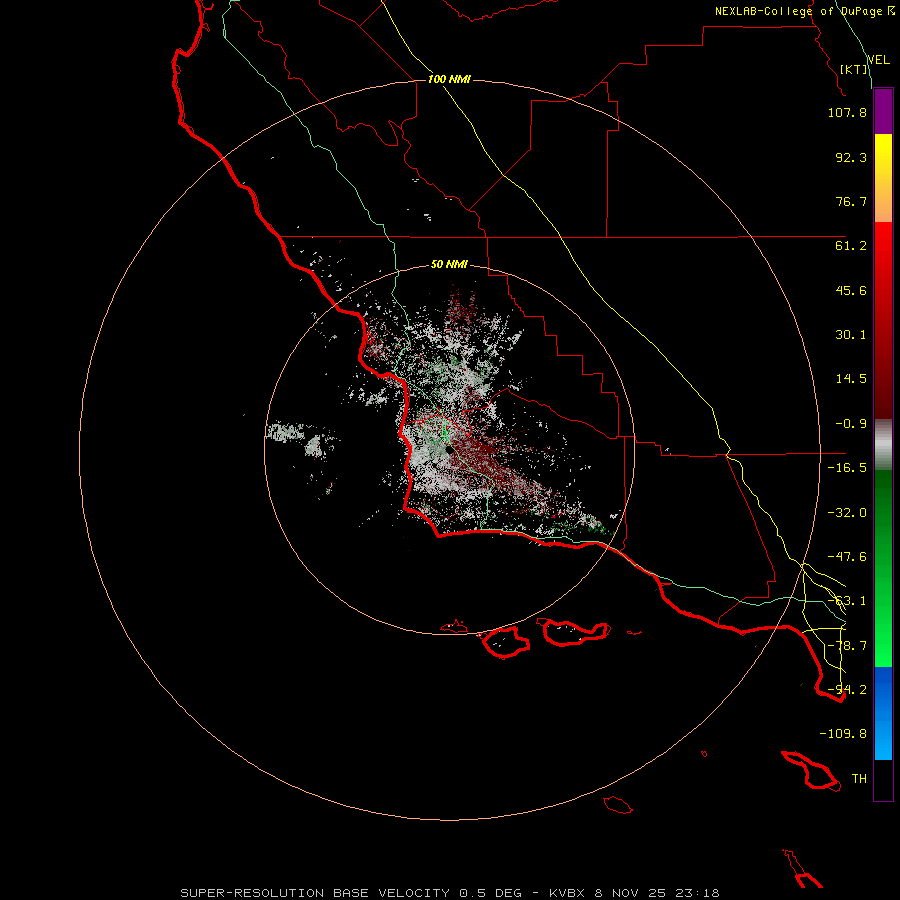Click the black radar site dot at map center
900x900 pixels.
[x=449, y=451]
